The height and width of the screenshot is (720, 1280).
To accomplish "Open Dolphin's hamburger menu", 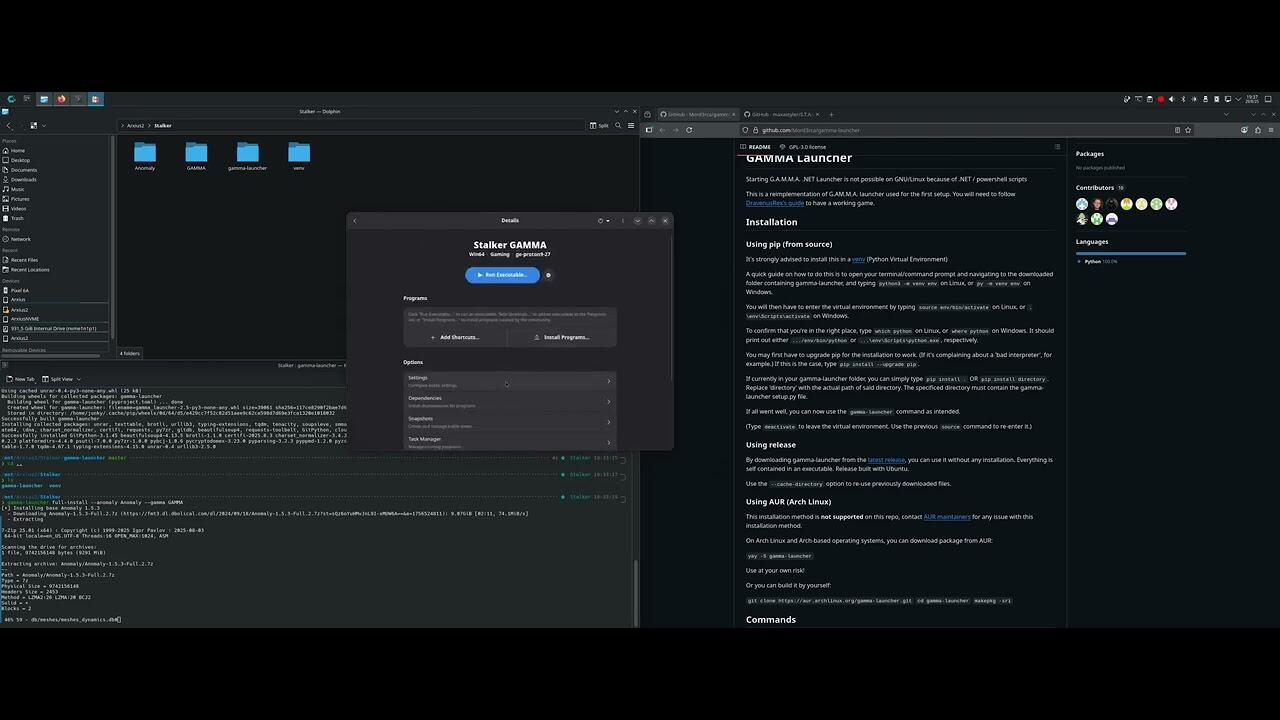I will click(x=632, y=126).
